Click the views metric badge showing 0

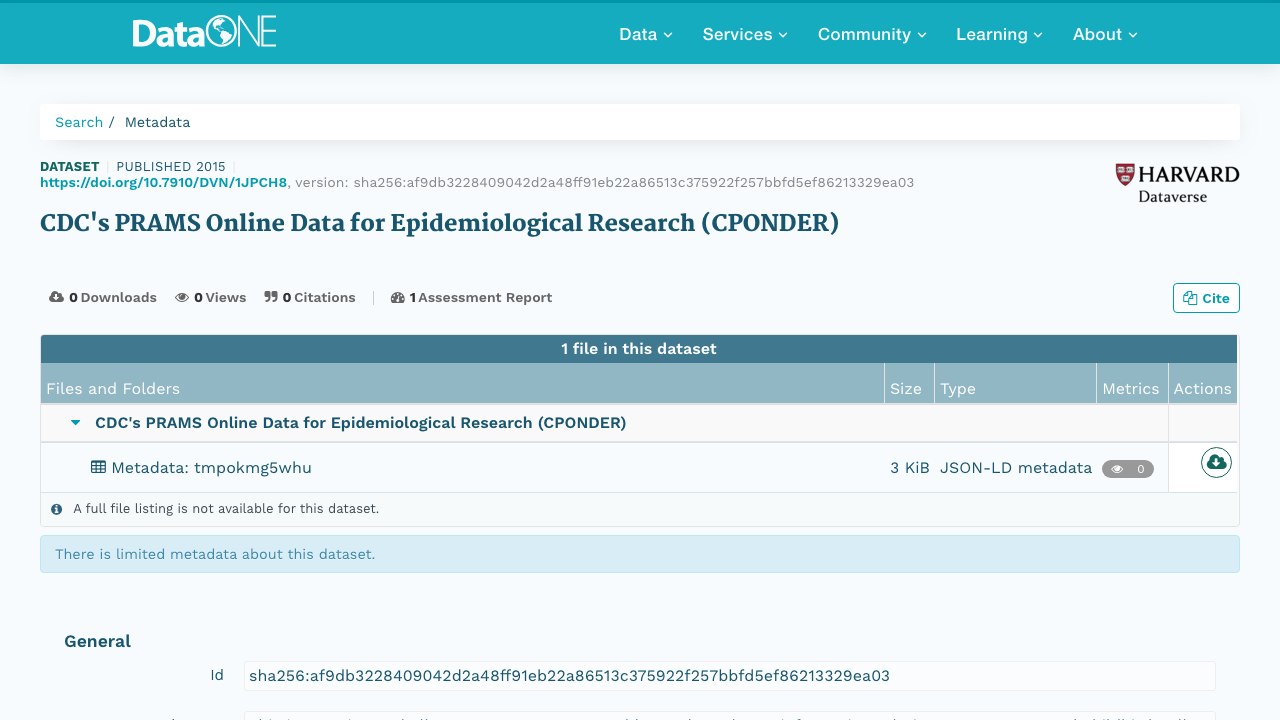click(x=1128, y=469)
